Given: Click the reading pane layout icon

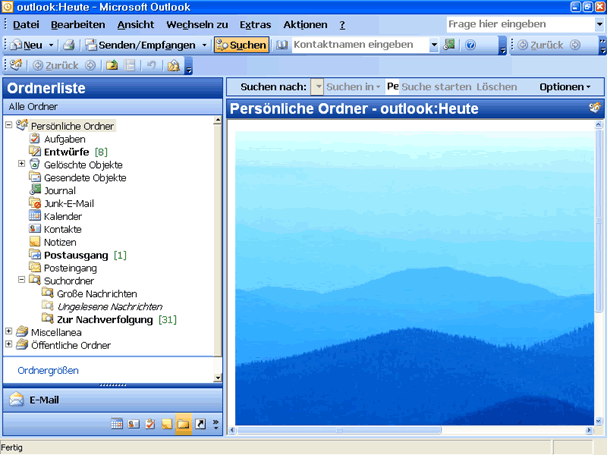Looking at the screenshot, I should 130,66.
